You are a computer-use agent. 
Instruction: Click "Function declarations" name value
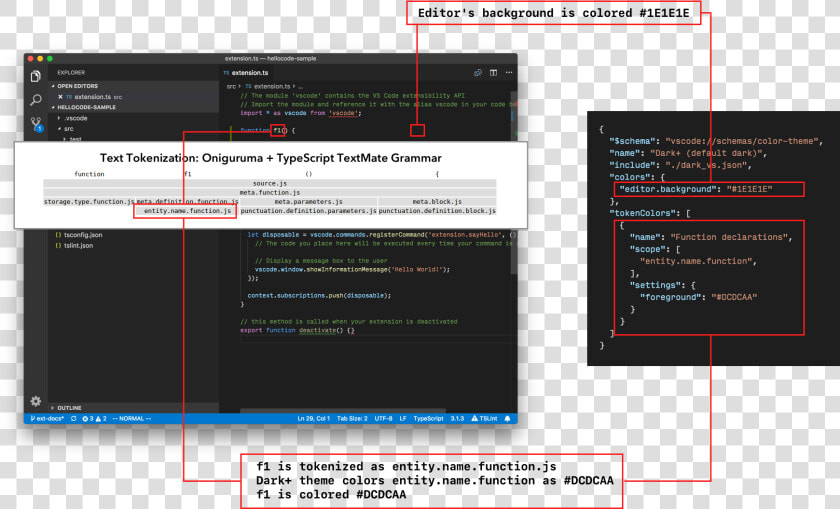click(x=729, y=237)
